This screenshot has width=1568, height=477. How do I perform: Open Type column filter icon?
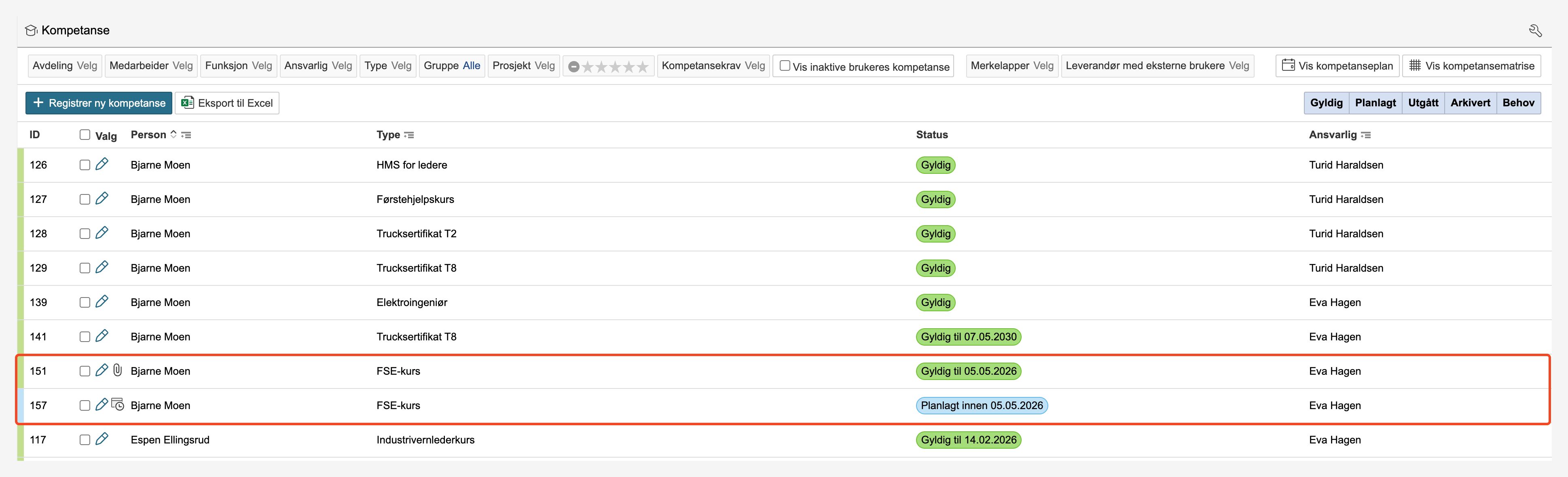[x=409, y=135]
